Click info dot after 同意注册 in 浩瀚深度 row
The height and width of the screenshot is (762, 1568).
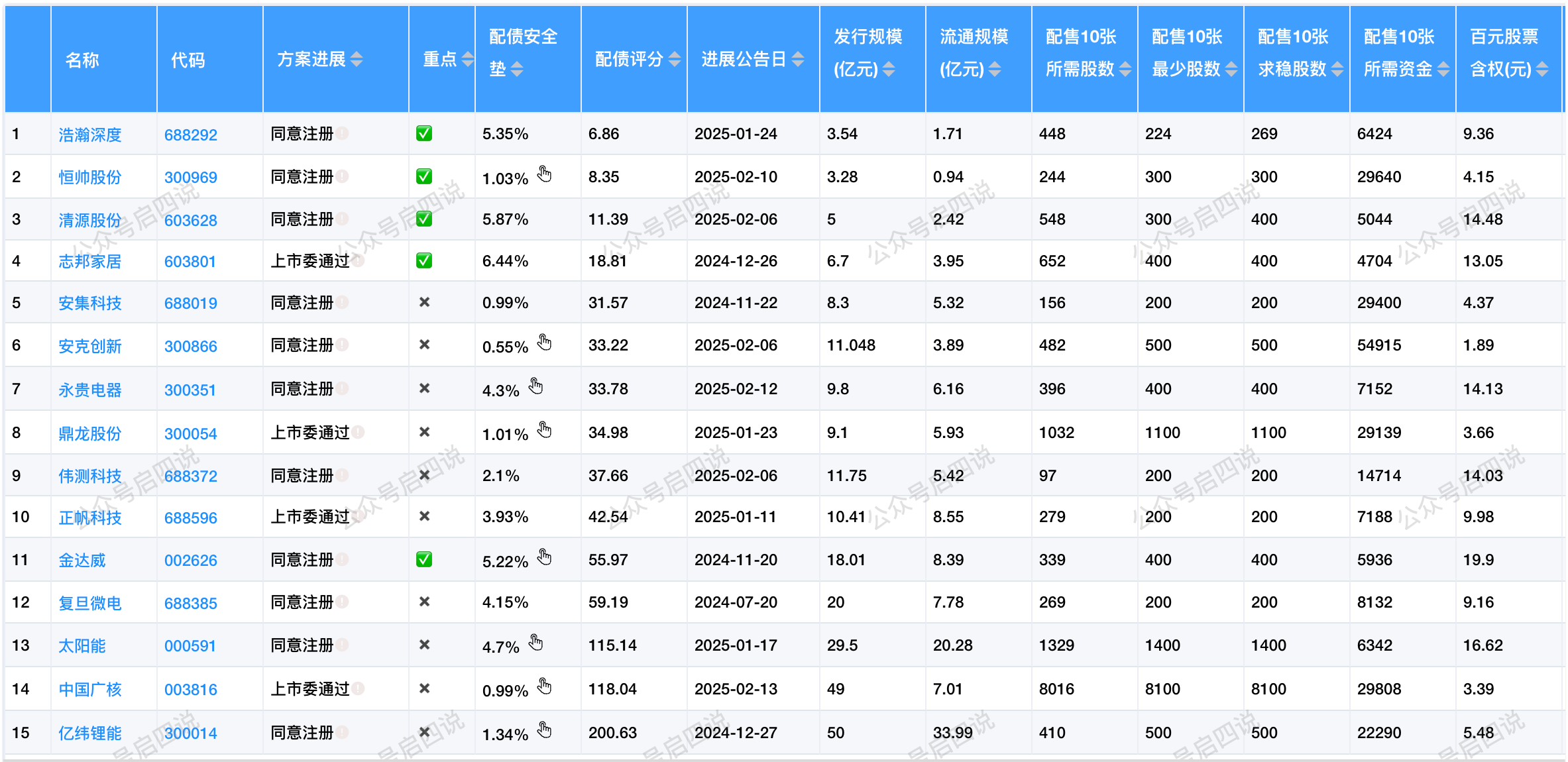point(342,133)
